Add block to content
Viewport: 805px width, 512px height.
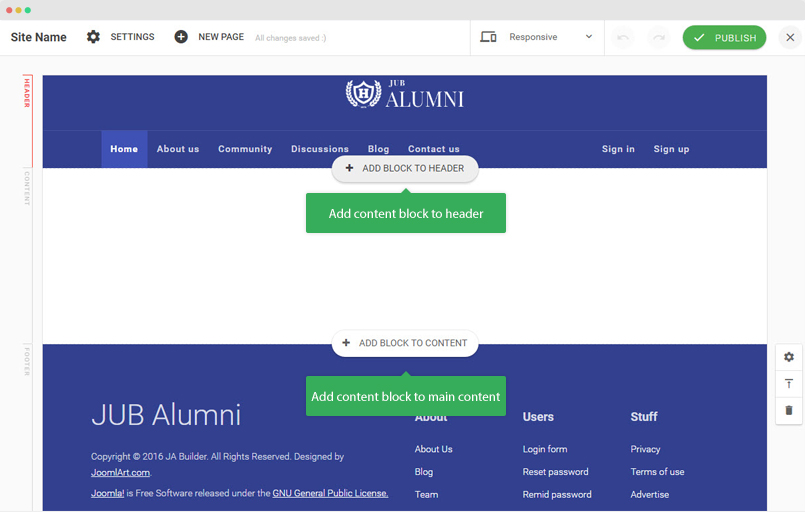click(x=405, y=343)
